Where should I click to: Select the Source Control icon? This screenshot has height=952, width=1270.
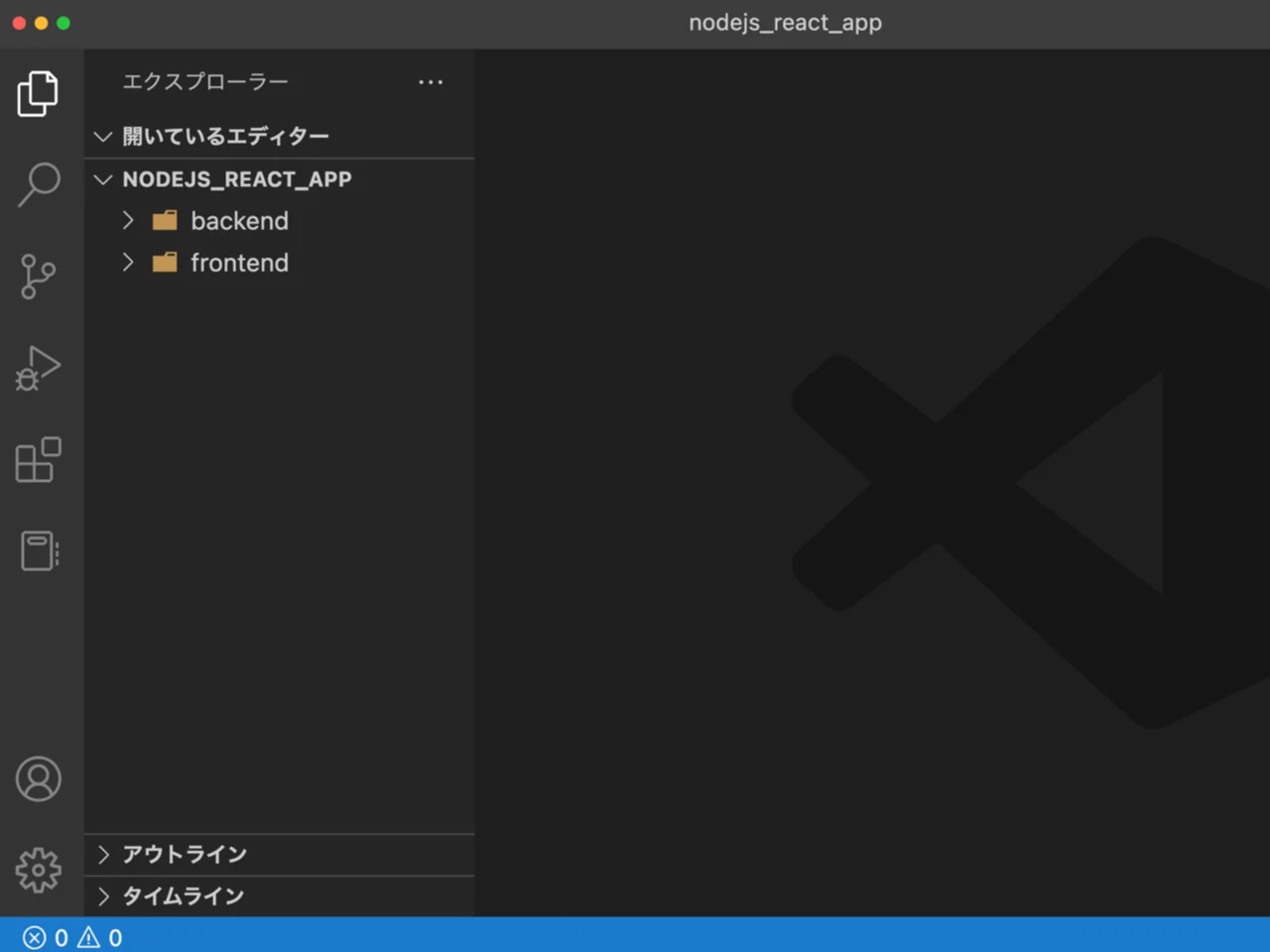(38, 276)
